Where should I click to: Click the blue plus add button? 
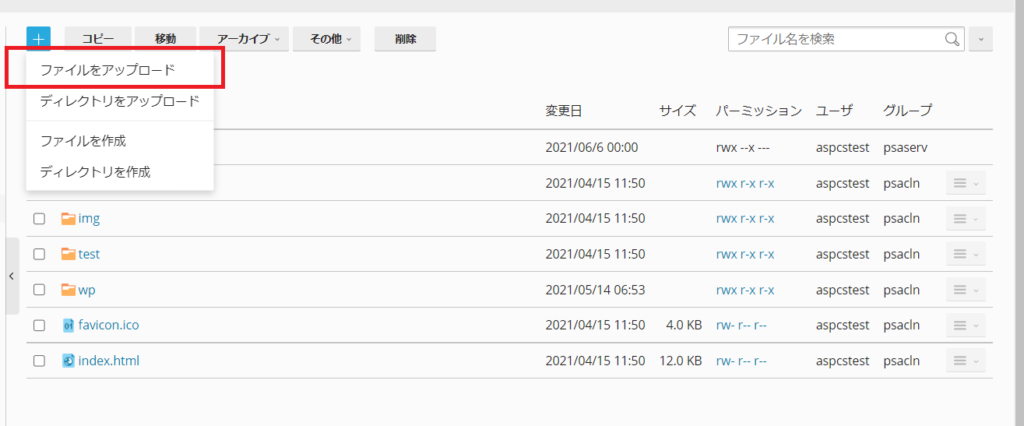point(38,39)
